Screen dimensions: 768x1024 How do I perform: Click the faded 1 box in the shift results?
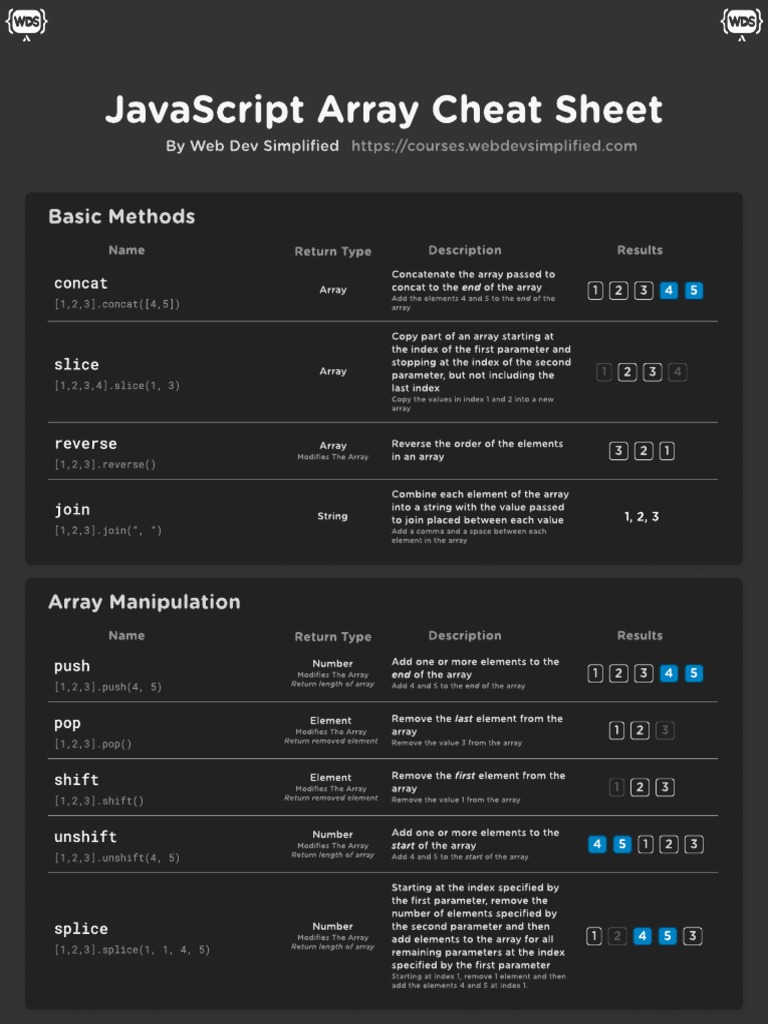point(617,787)
